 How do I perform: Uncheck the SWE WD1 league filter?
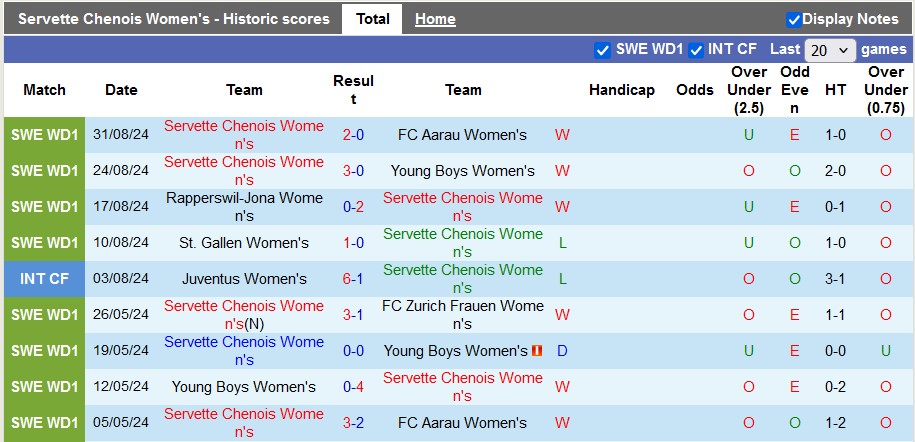pos(602,50)
